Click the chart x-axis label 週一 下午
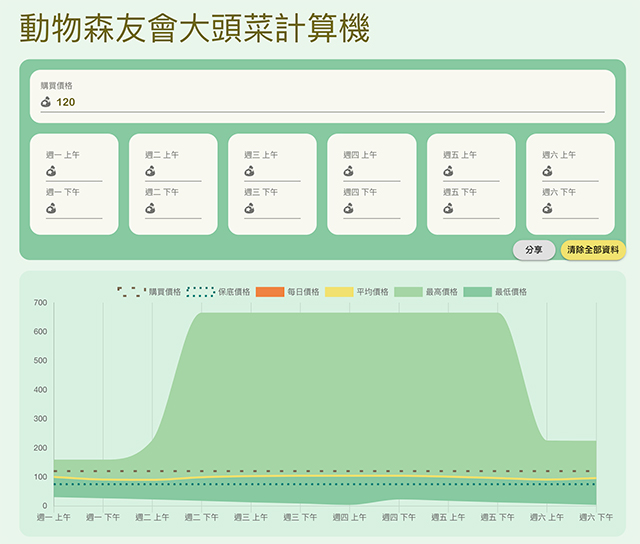Viewport: 640px width, 544px height. coord(103,517)
